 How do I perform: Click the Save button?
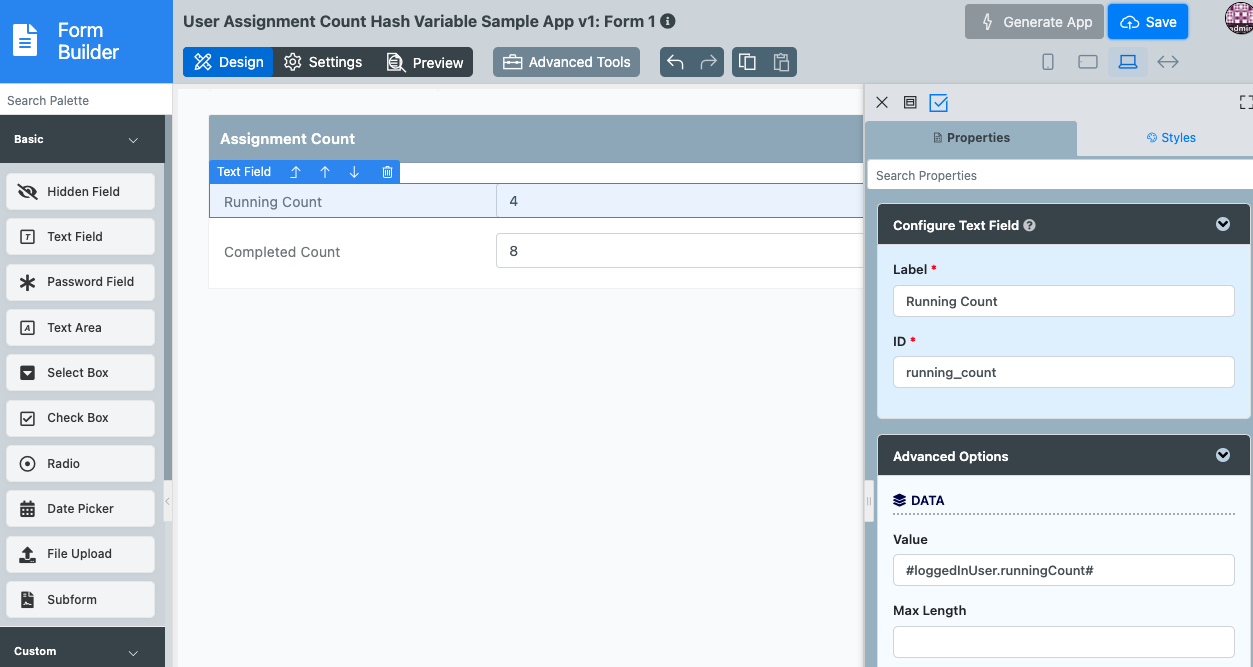point(1147,22)
